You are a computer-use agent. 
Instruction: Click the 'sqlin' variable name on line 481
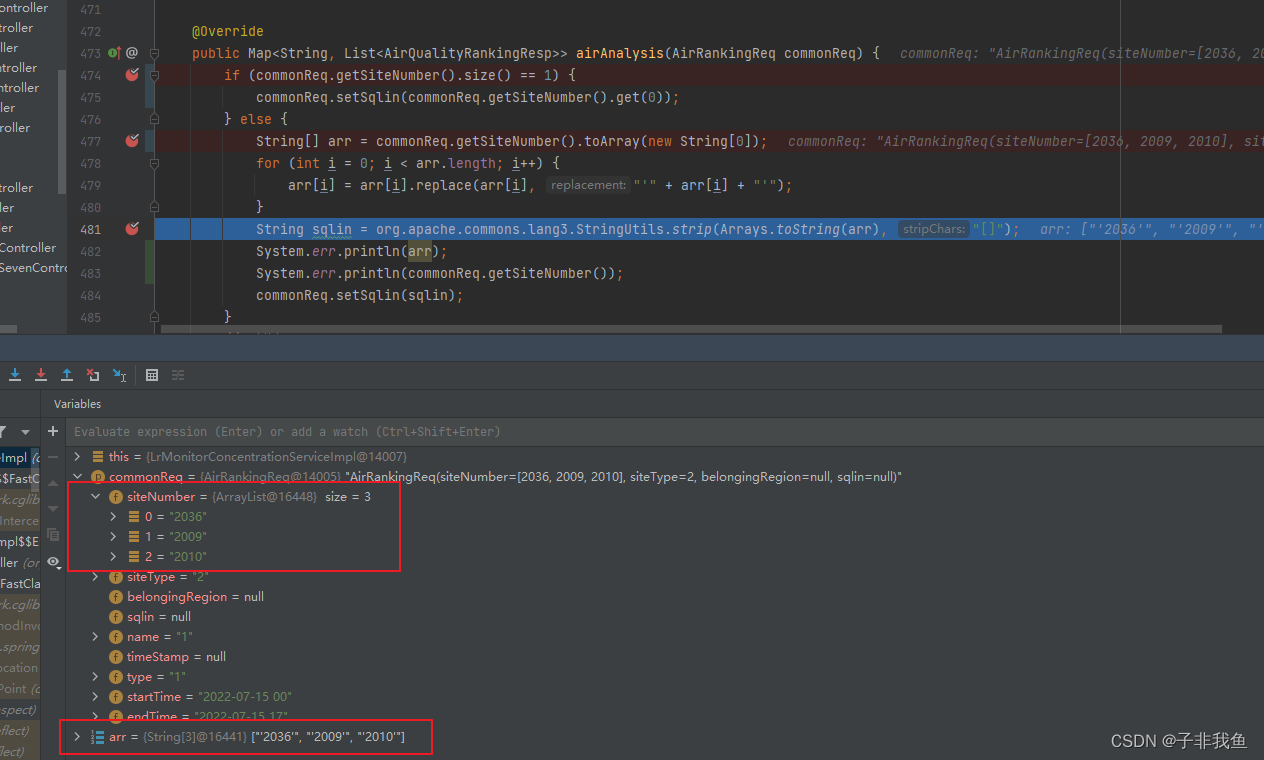click(332, 229)
